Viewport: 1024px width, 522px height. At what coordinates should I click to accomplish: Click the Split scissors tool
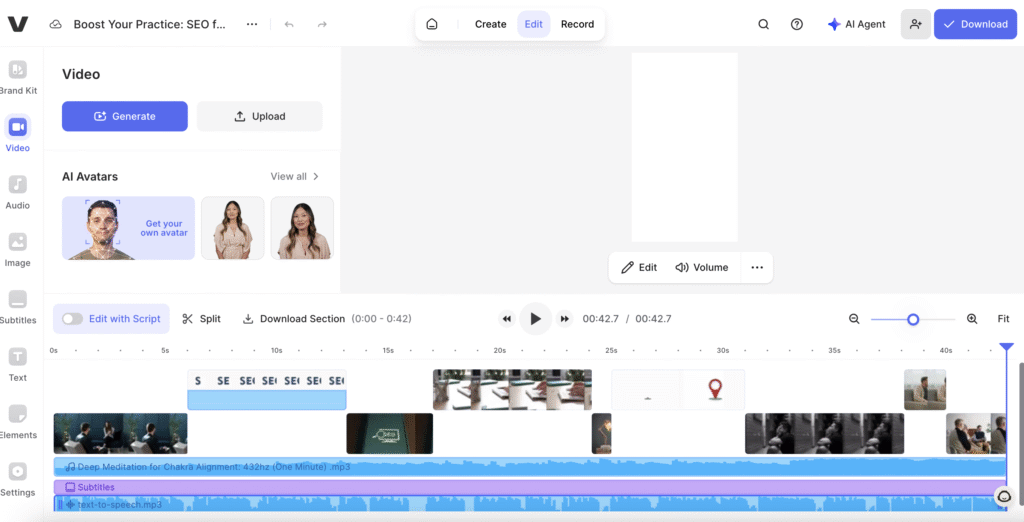click(201, 319)
